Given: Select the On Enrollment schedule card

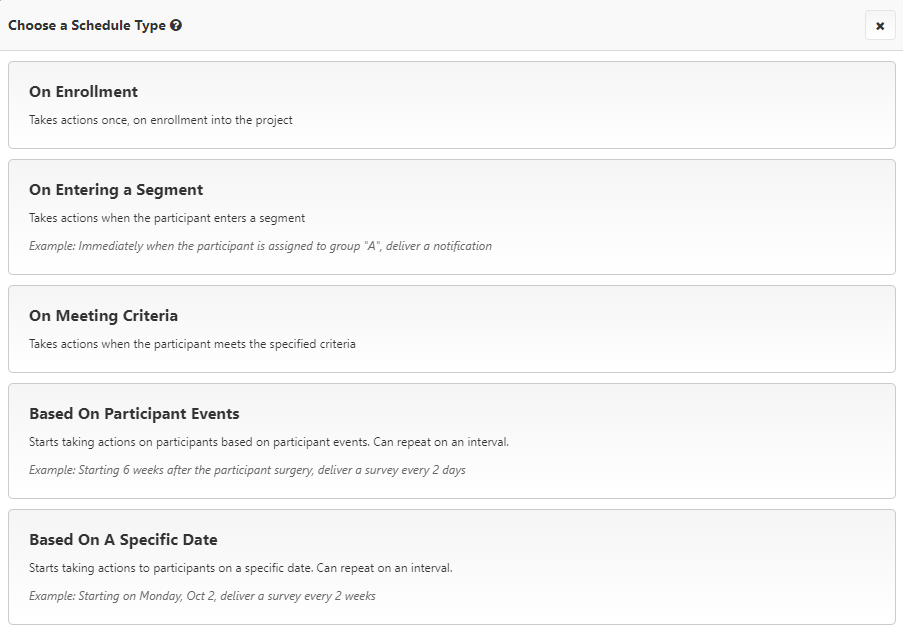Looking at the screenshot, I should point(451,105).
